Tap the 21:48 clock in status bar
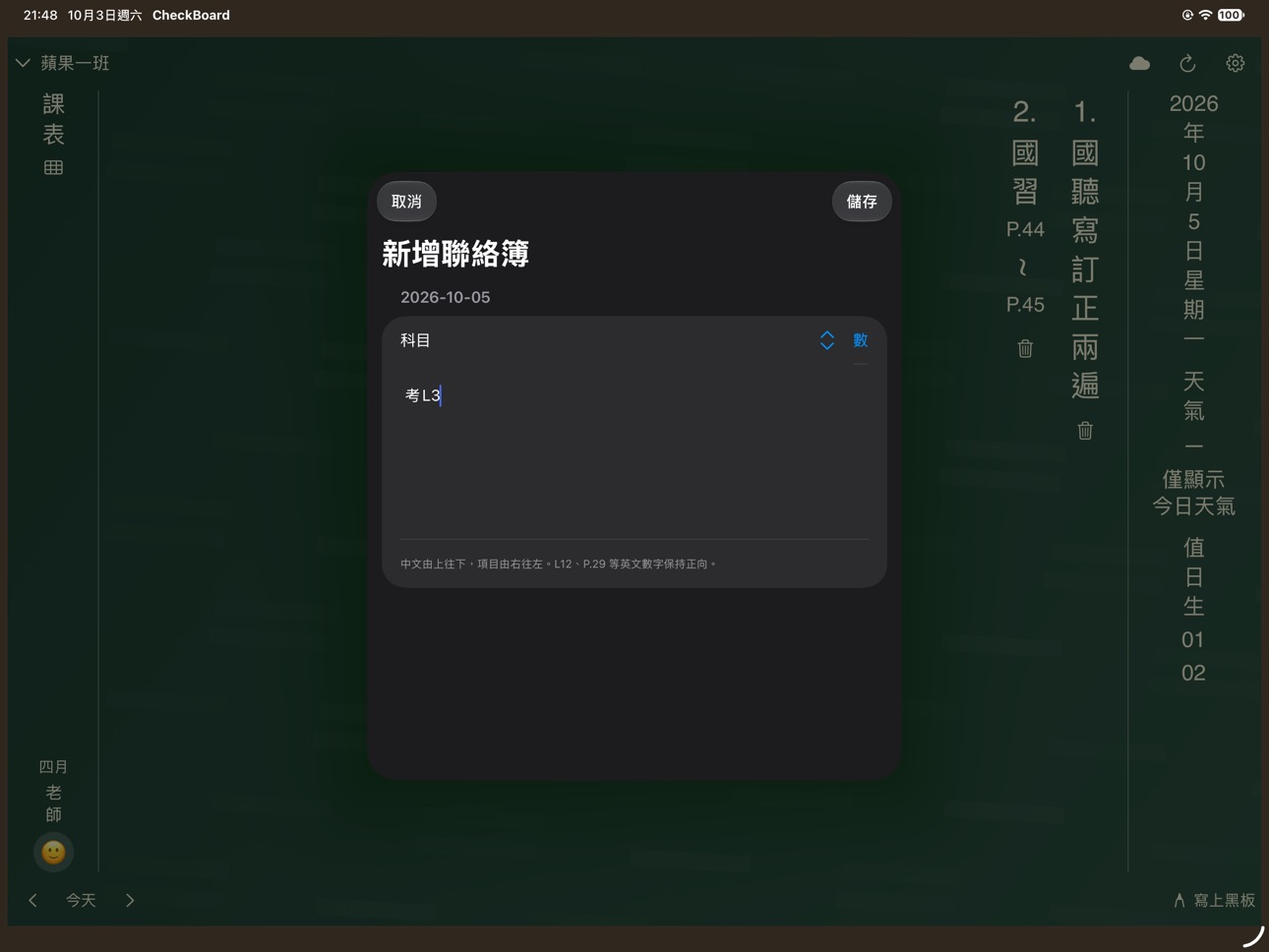Image resolution: width=1269 pixels, height=952 pixels. (x=40, y=15)
